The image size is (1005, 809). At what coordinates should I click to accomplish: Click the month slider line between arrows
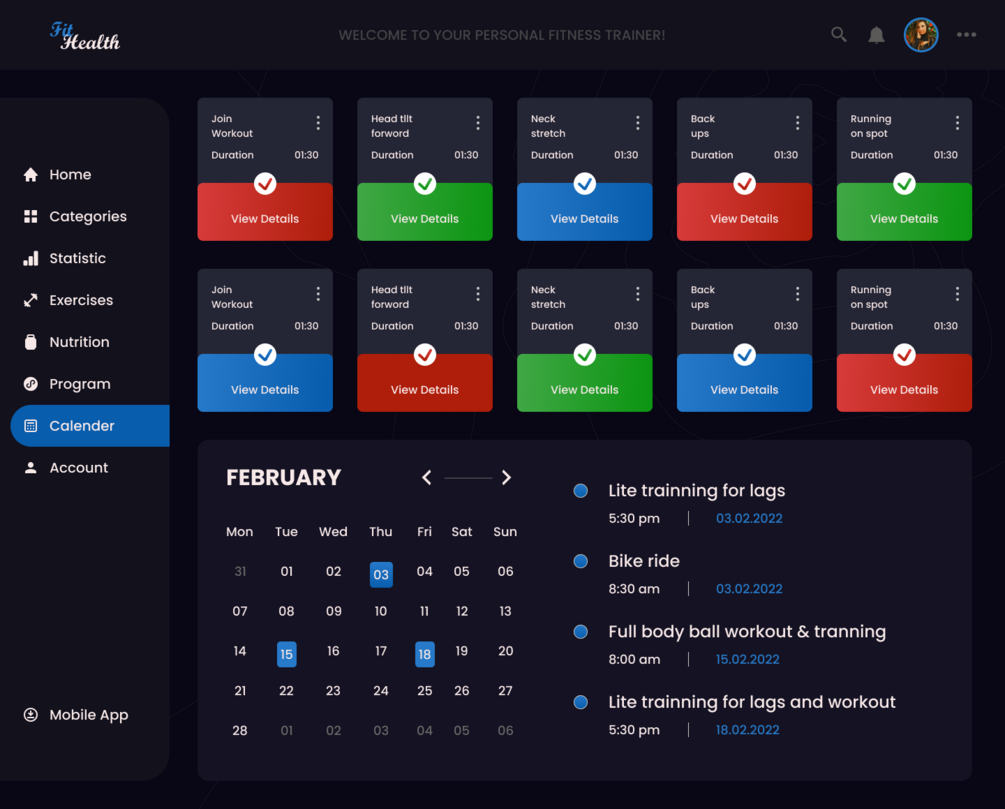(x=468, y=478)
